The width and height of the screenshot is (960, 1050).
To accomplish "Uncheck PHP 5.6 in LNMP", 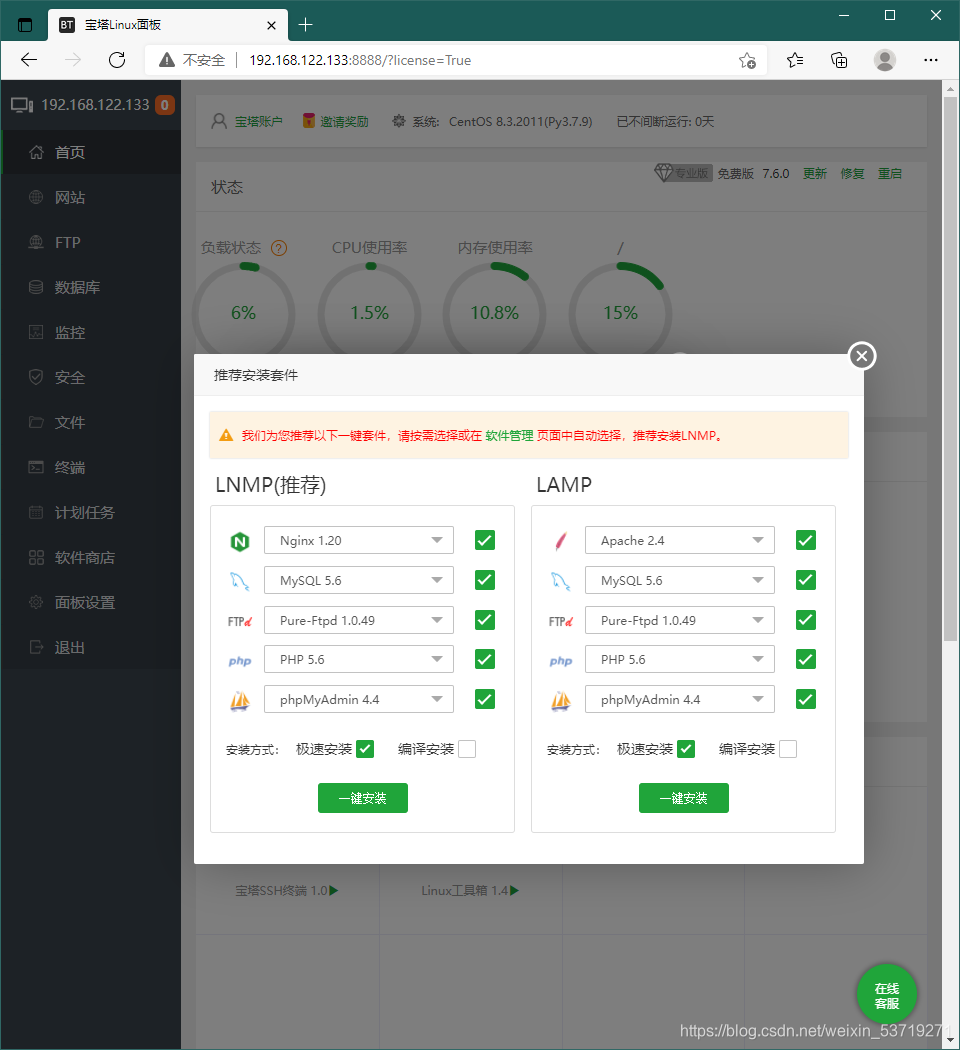I will pos(485,659).
